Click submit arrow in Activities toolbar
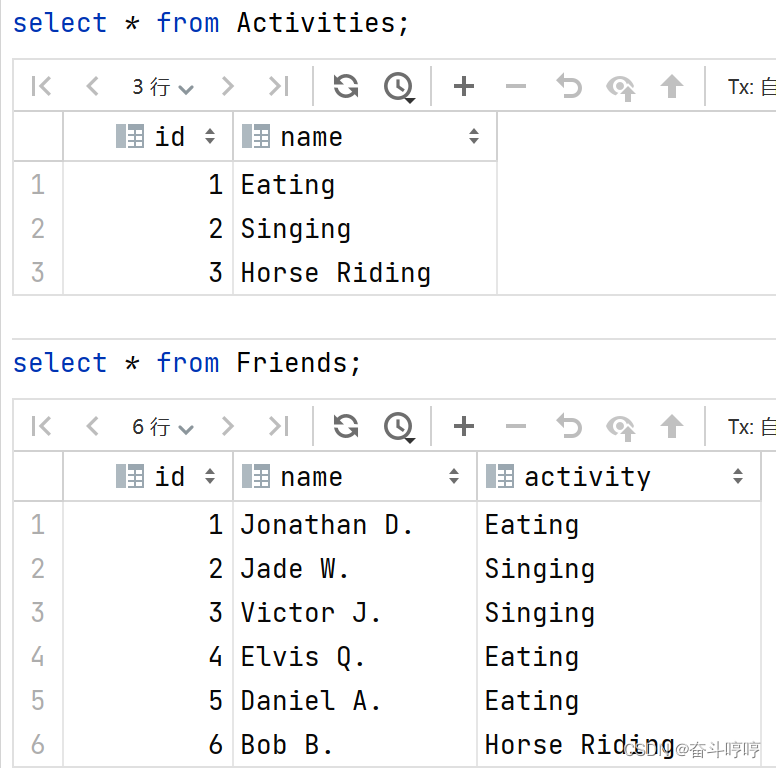This screenshot has width=776, height=768. (x=672, y=87)
